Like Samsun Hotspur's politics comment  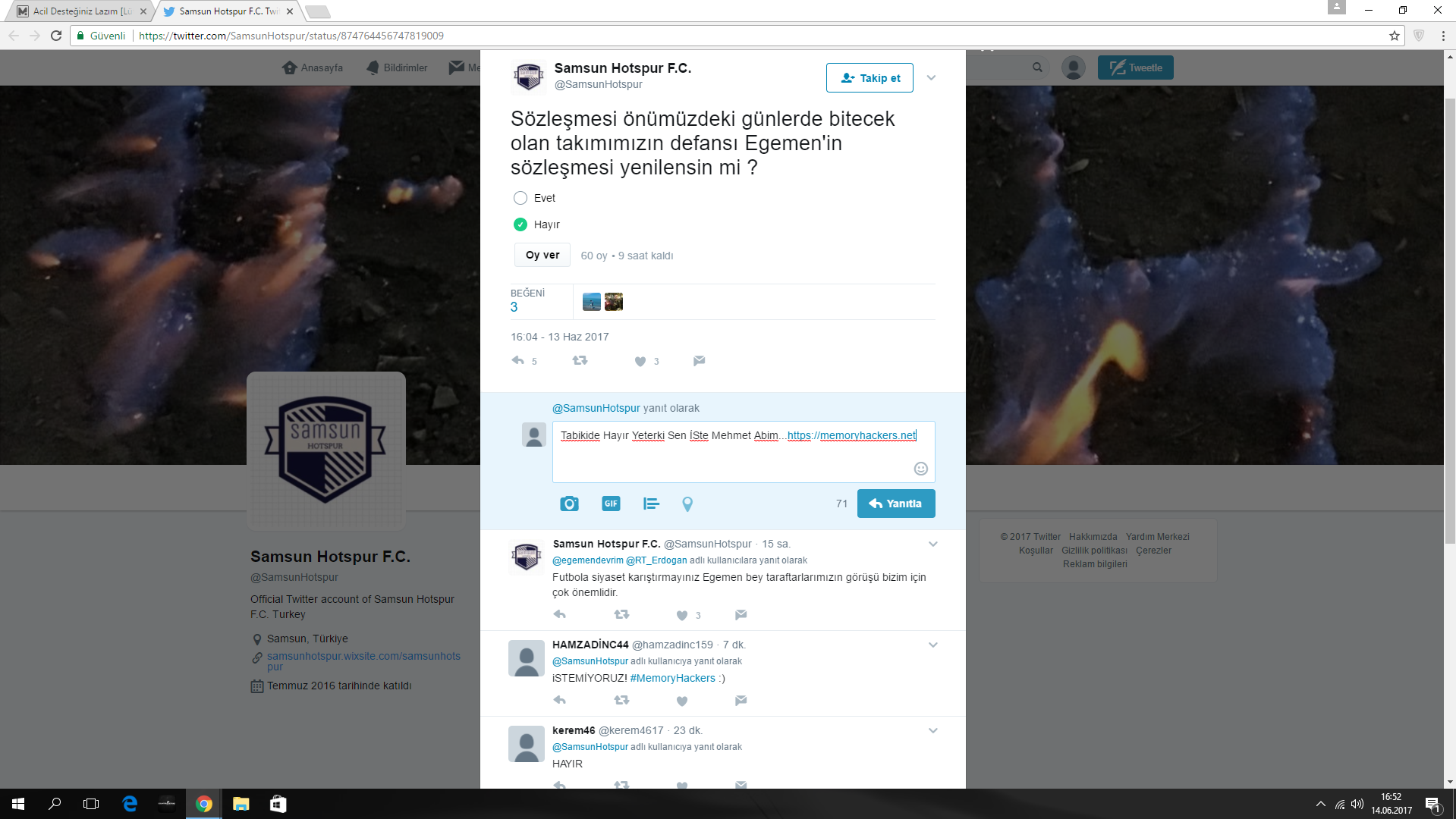click(x=682, y=615)
